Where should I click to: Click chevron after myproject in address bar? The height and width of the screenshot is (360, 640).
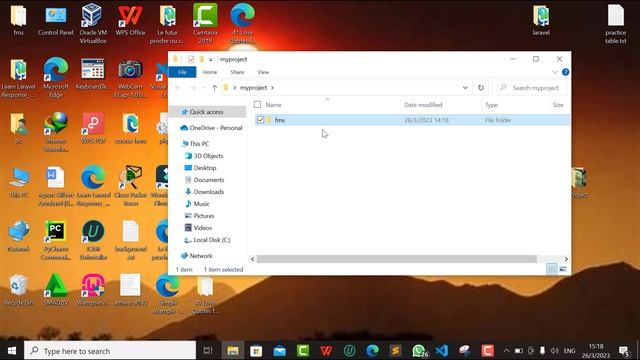[272, 88]
